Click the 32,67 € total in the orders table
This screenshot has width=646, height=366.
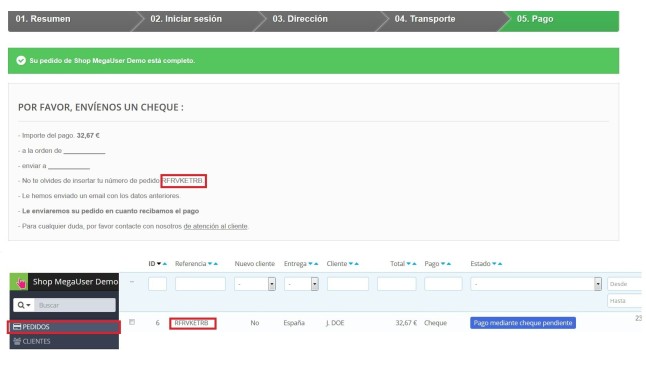point(406,323)
